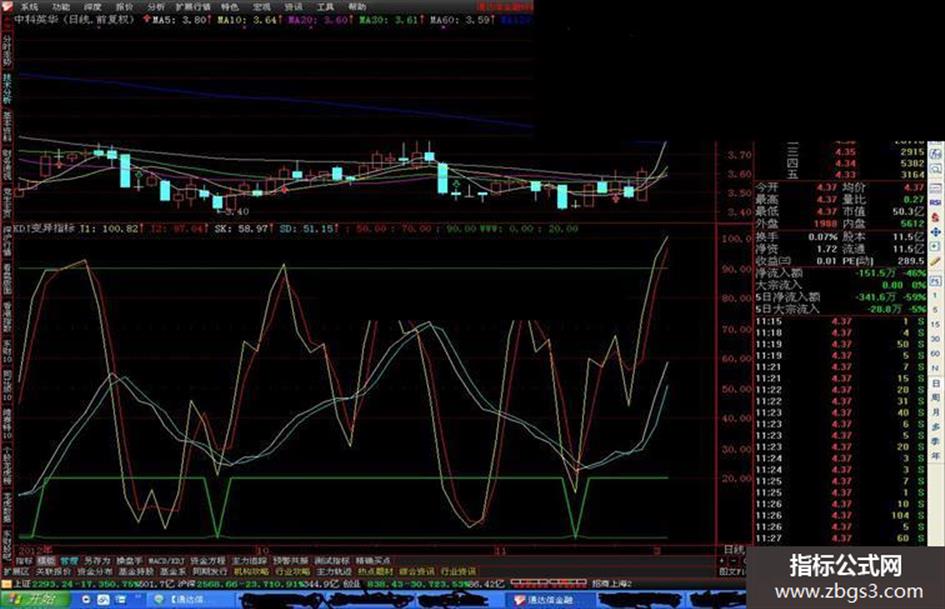945x609 pixels.
Task: Select the 另存为 tab
Action: click(x=98, y=561)
